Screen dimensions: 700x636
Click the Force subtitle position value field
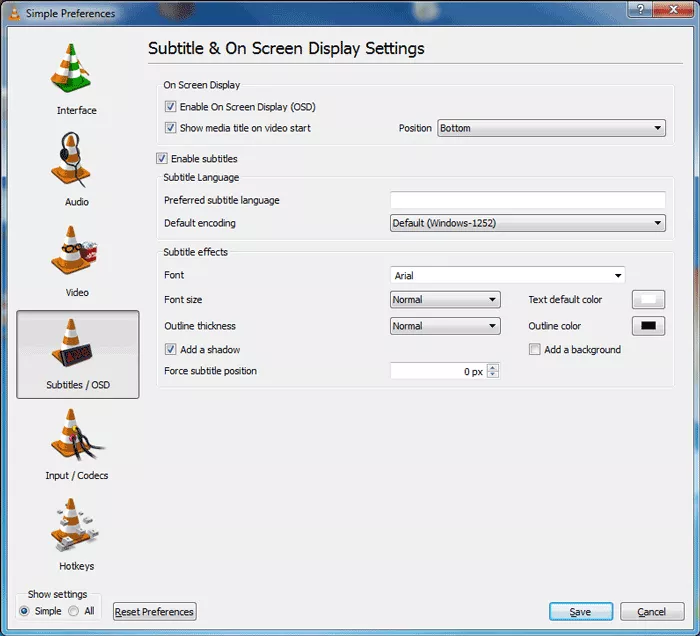(x=438, y=371)
